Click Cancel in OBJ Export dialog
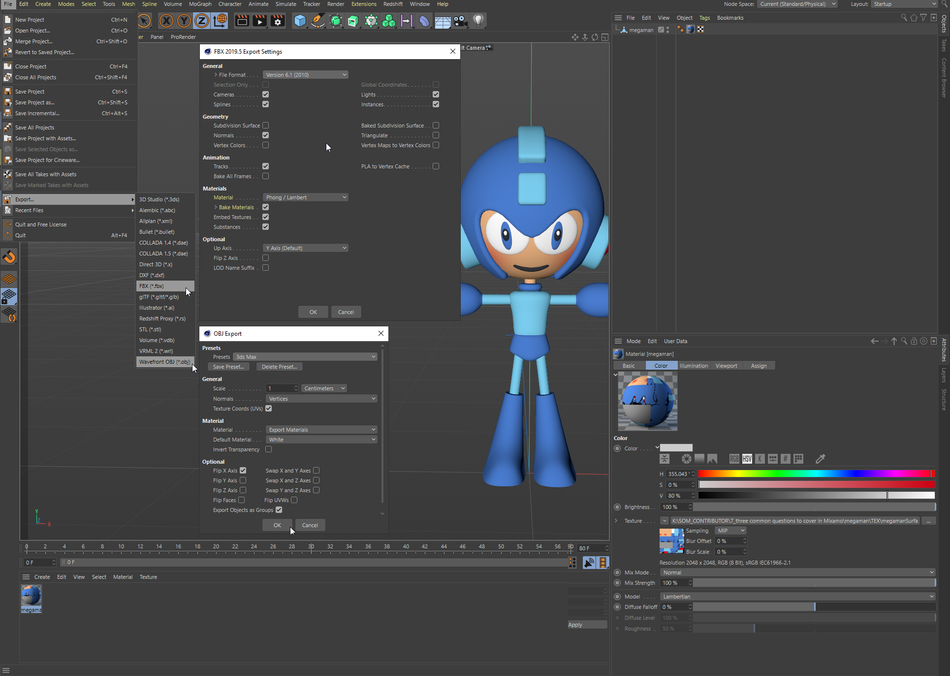The height and width of the screenshot is (676, 950). [x=310, y=525]
